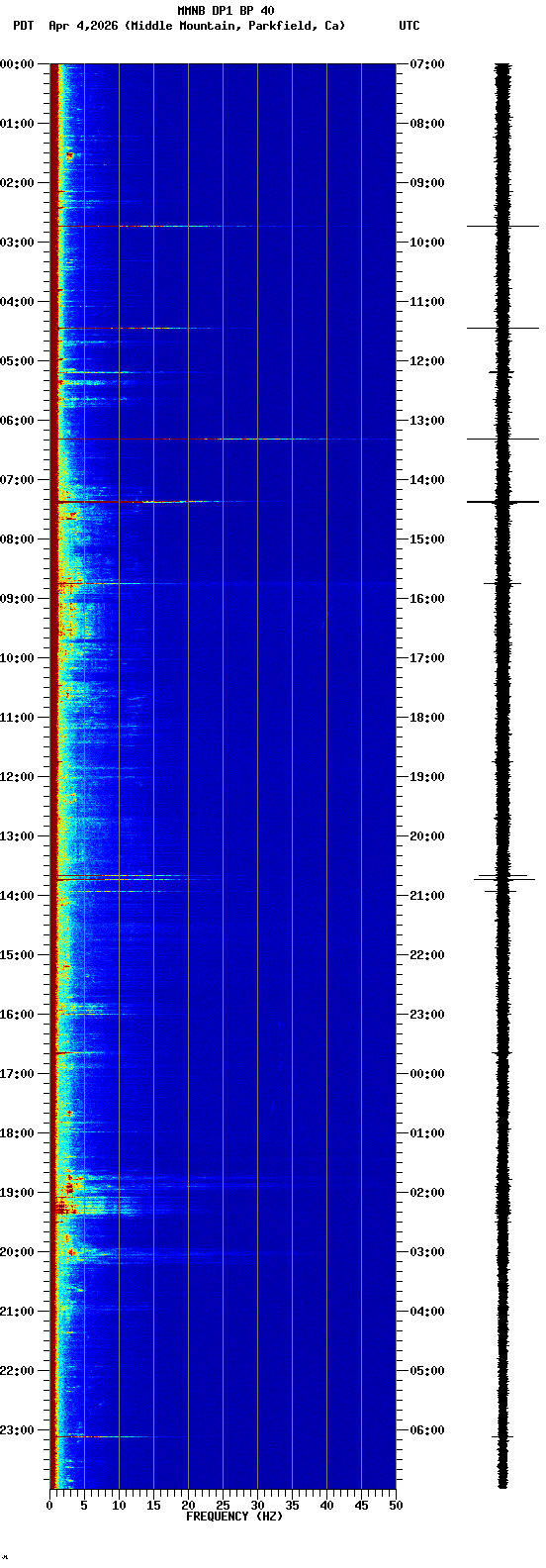This screenshot has height=1568, width=546.
Task: Click the 45 tick label on frequency axis
Action: pyautogui.click(x=361, y=1506)
